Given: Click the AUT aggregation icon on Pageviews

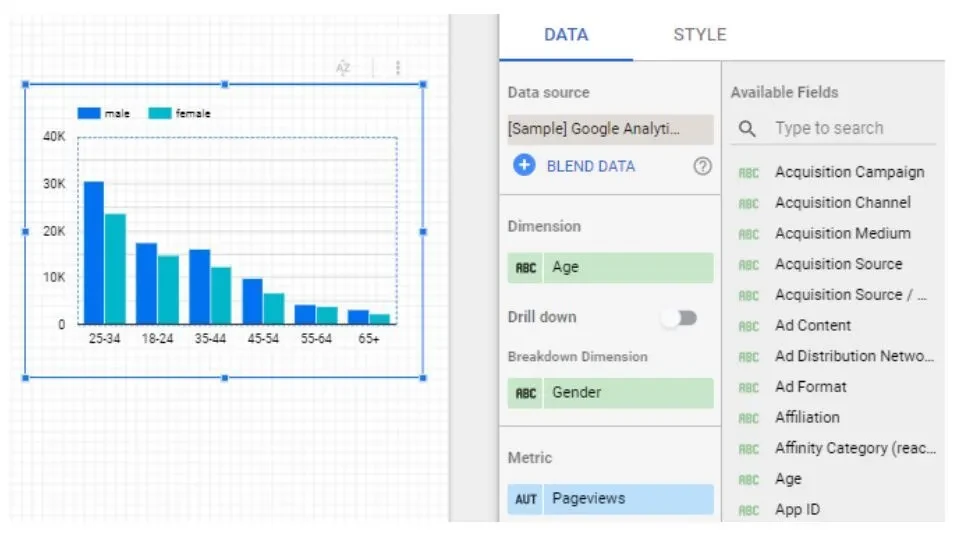Looking at the screenshot, I should coord(525,500).
